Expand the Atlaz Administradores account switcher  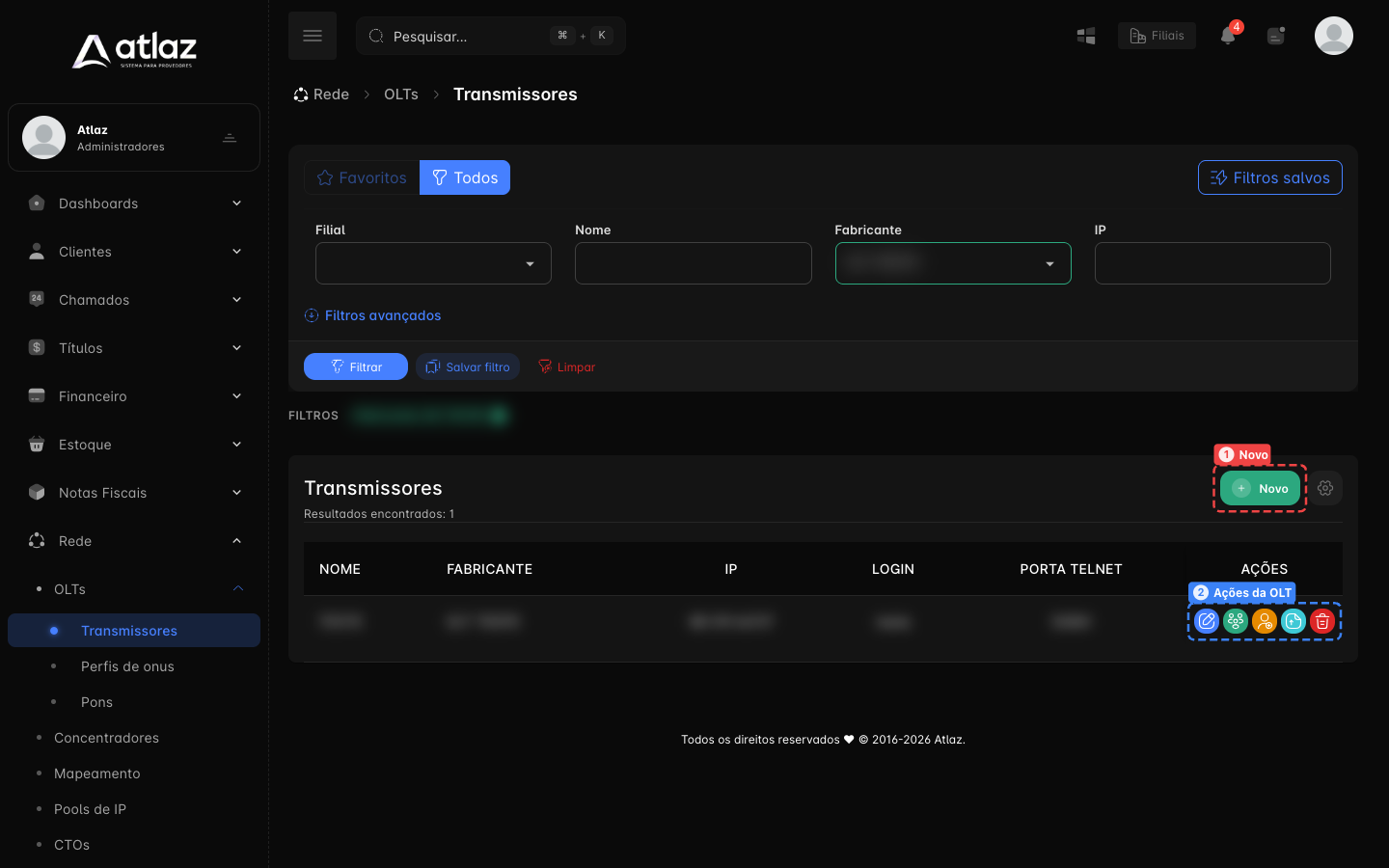[230, 137]
